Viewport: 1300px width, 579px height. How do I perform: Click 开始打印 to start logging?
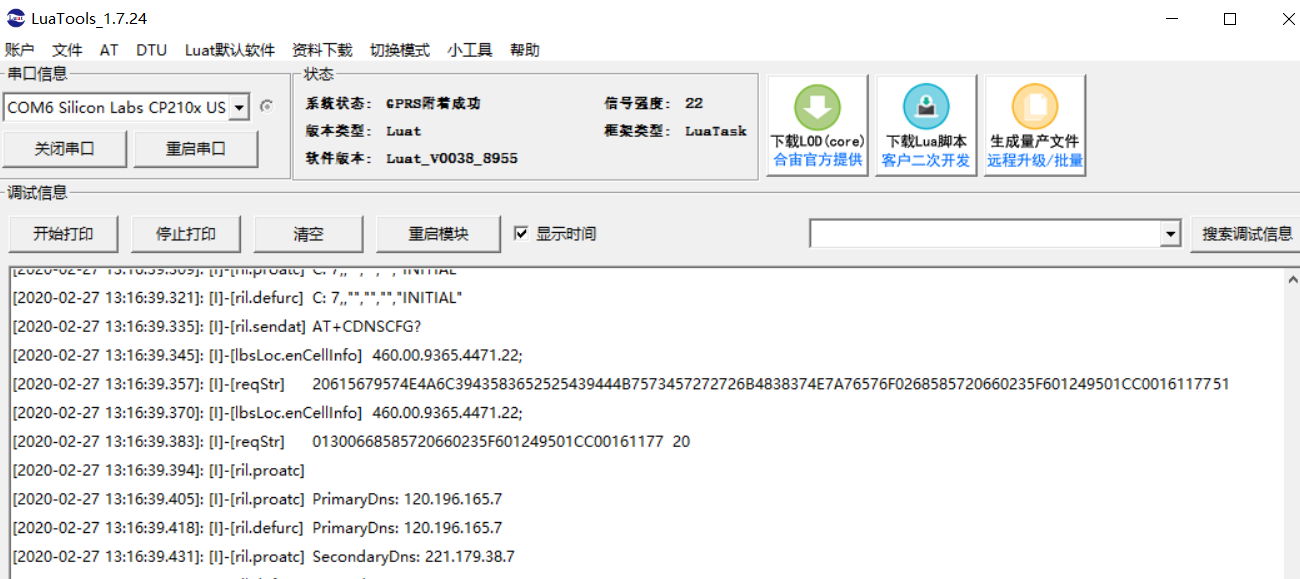(63, 234)
